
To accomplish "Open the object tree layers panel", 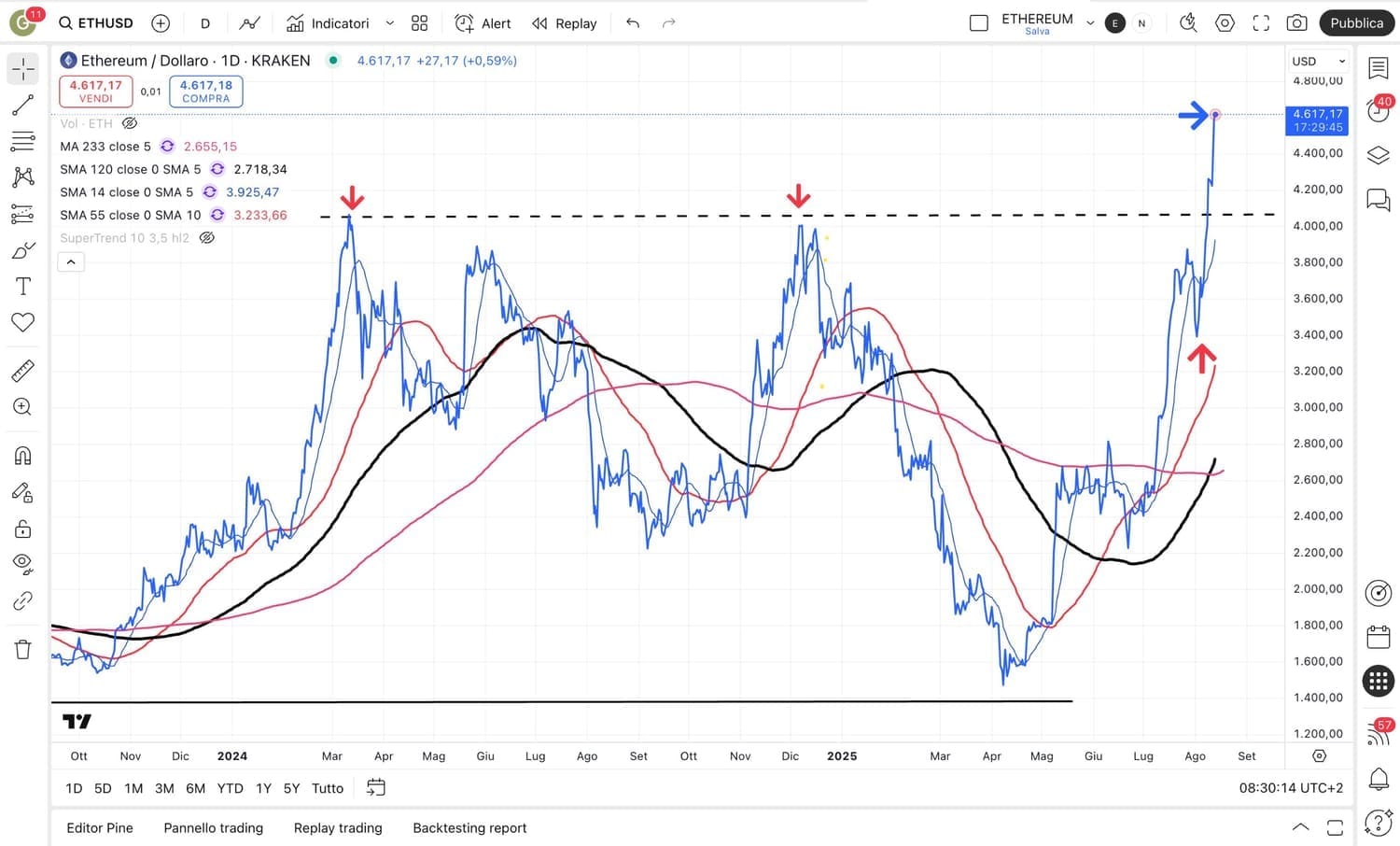I will pyautogui.click(x=1379, y=155).
